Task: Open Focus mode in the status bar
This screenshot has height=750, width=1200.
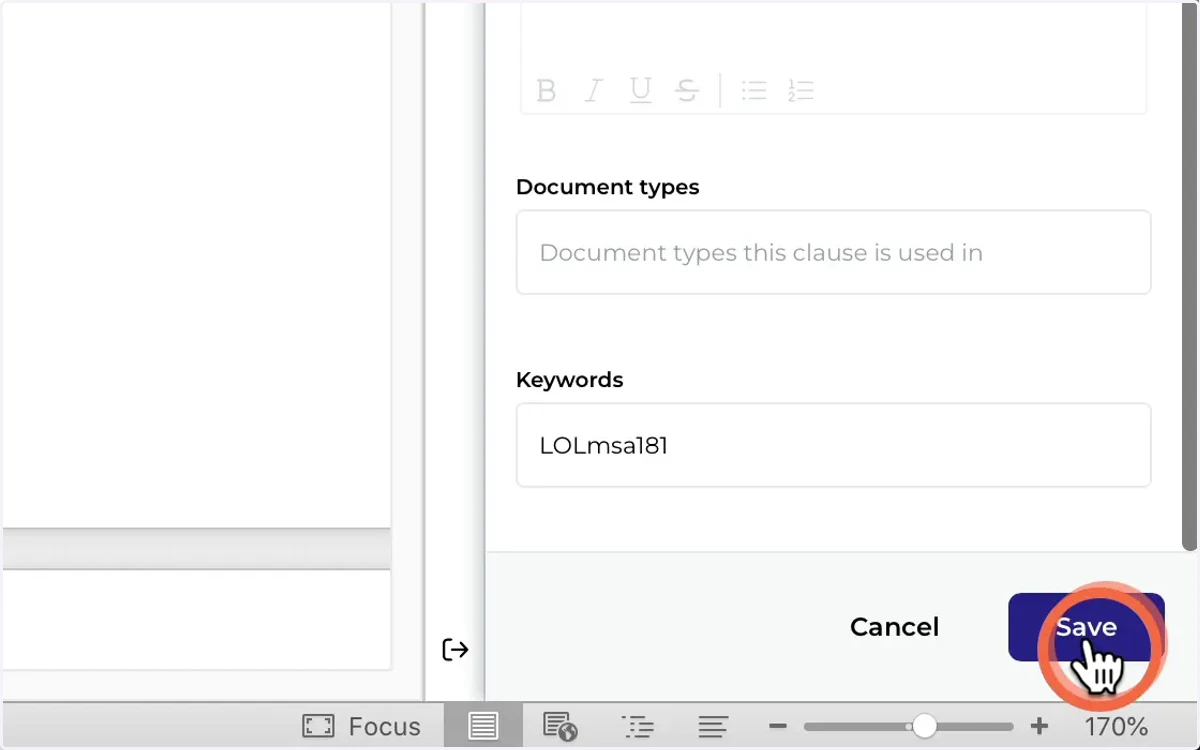Action: pyautogui.click(x=361, y=726)
